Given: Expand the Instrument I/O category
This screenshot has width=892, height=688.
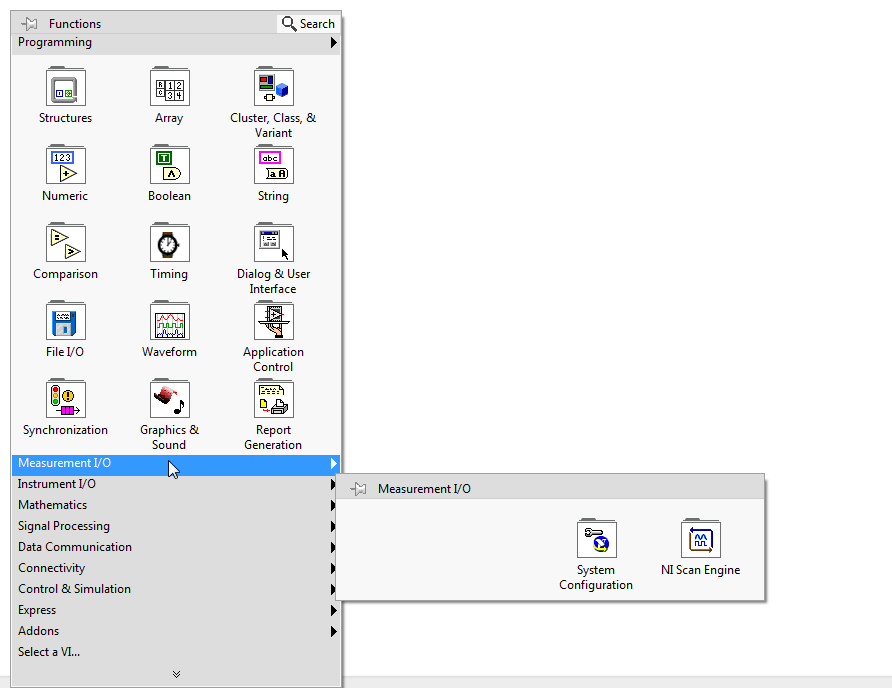Looking at the screenshot, I should (x=176, y=484).
